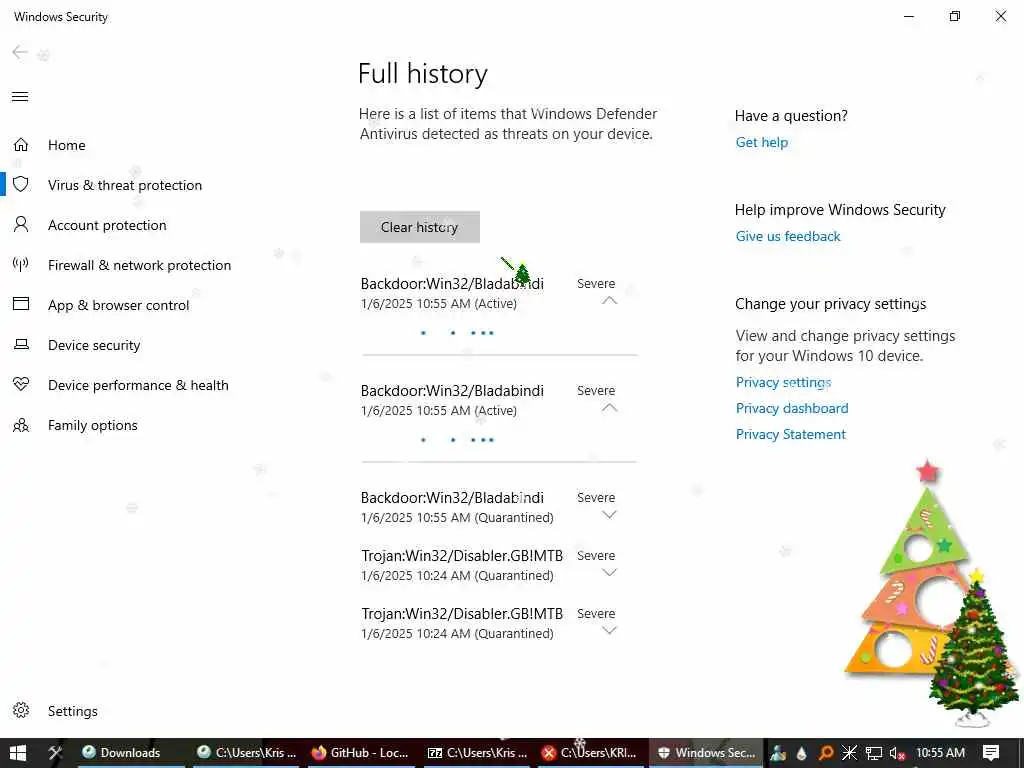Click the snowflake tray icon
1024x768 pixels.
(850, 753)
